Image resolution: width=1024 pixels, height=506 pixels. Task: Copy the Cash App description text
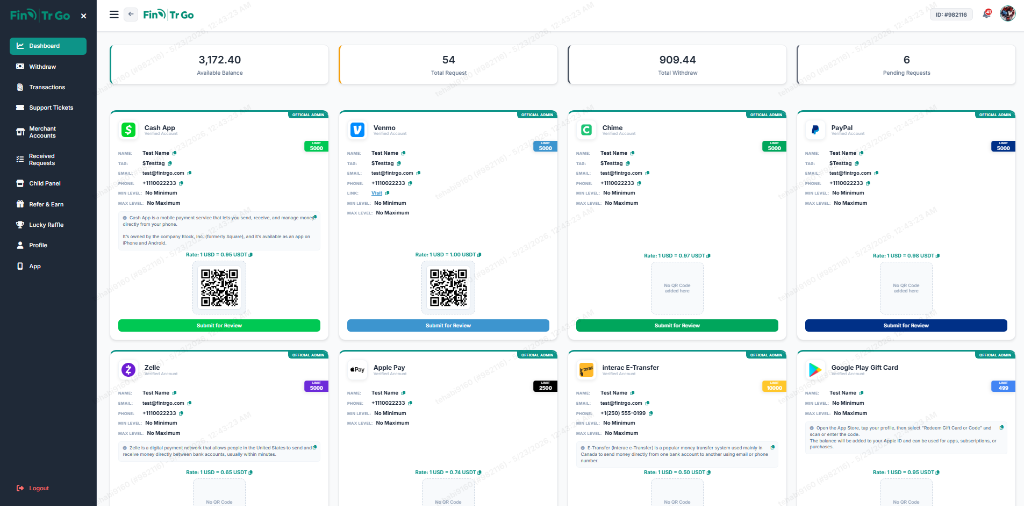click(314, 217)
